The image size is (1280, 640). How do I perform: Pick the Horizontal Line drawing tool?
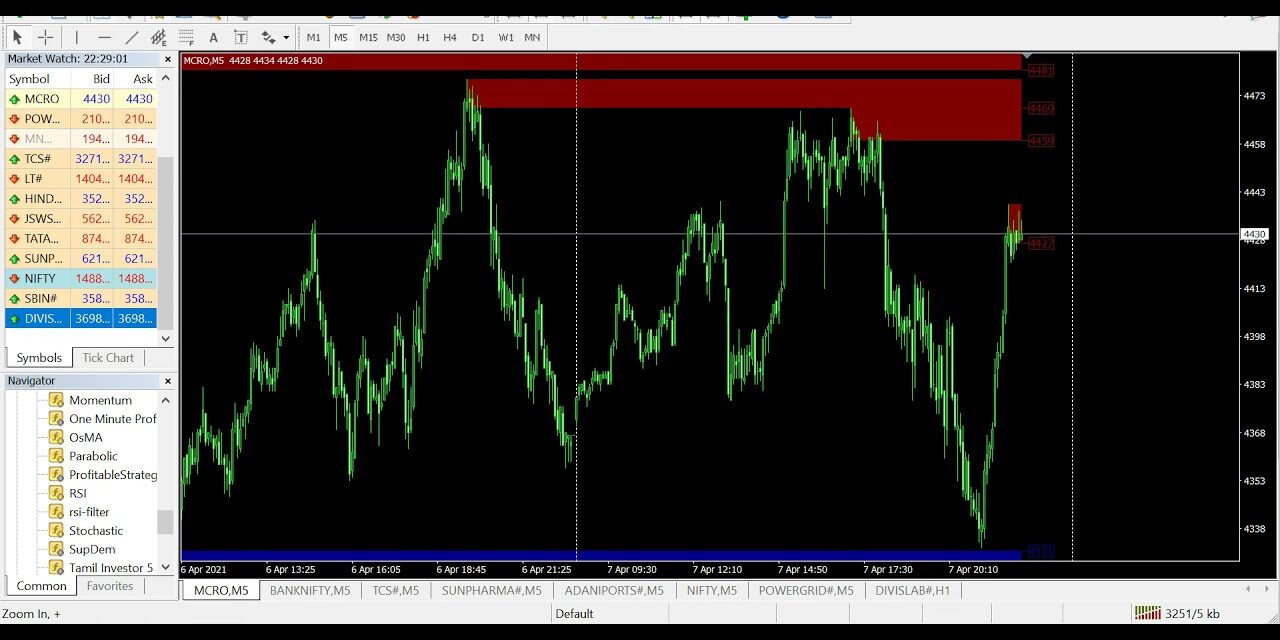point(104,38)
